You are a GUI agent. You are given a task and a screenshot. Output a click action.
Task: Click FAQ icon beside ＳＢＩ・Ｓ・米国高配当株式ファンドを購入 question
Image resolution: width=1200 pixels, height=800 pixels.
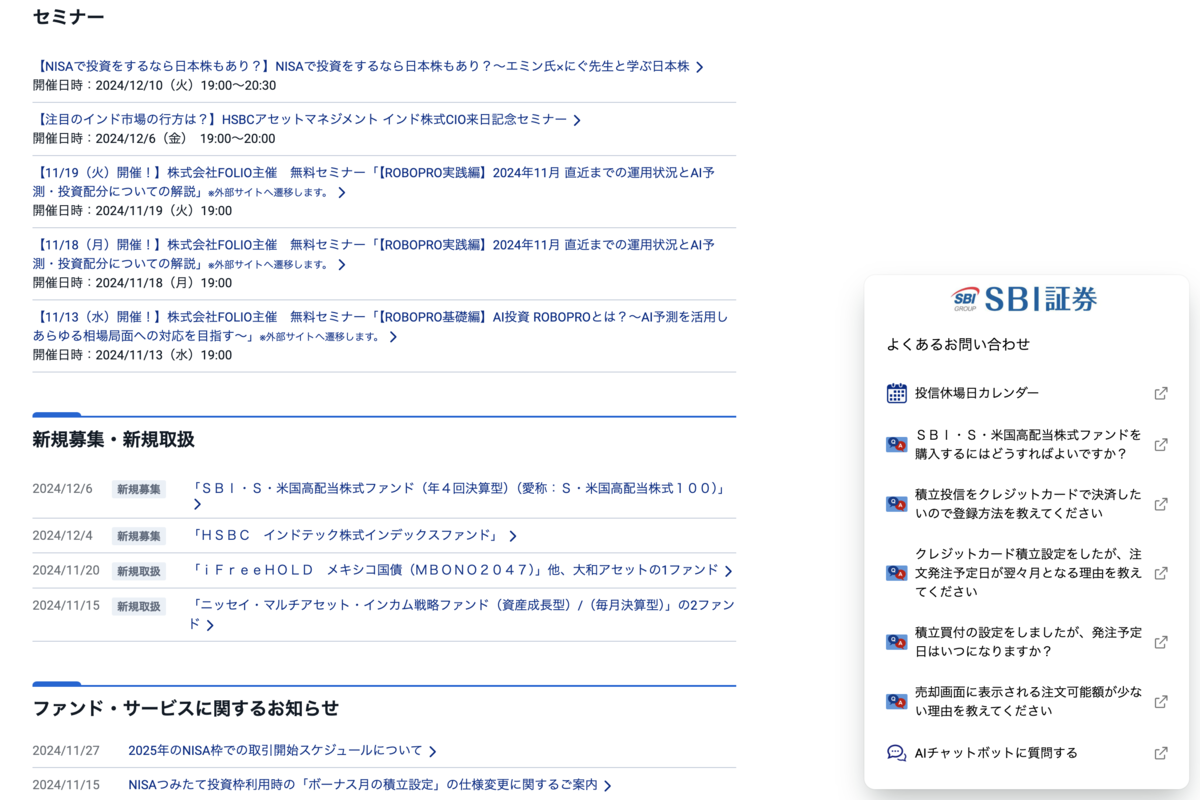tap(897, 445)
